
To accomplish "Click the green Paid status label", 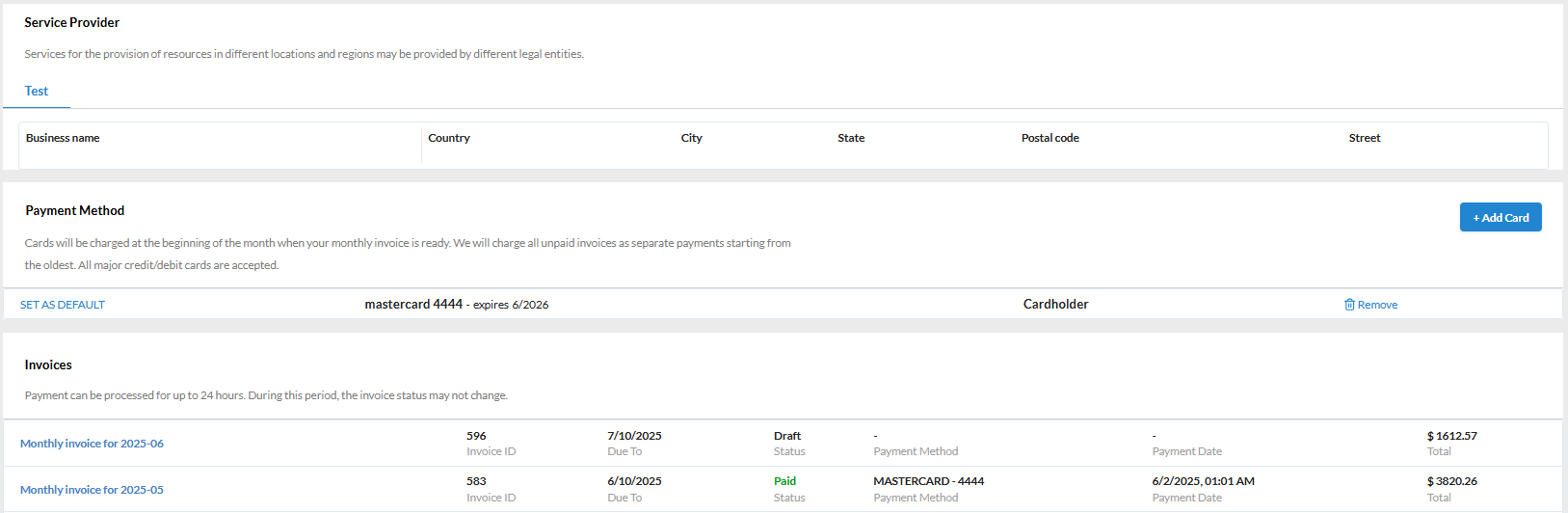I will [784, 481].
